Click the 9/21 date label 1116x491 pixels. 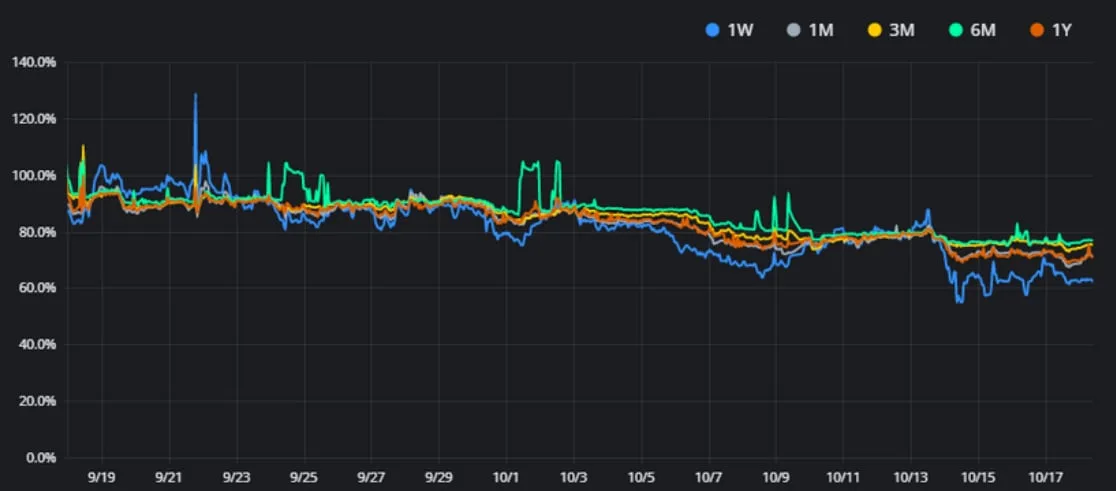coord(170,476)
